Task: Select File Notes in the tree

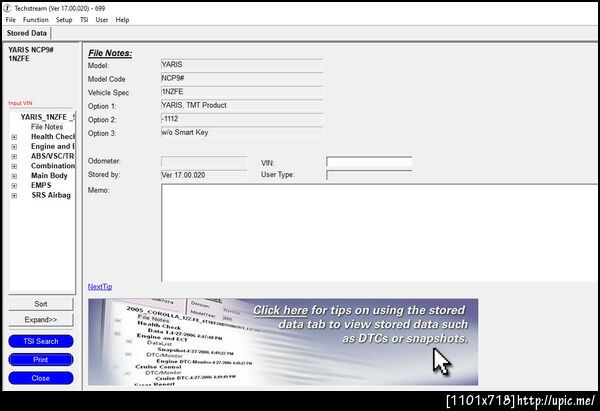Action: [x=47, y=127]
